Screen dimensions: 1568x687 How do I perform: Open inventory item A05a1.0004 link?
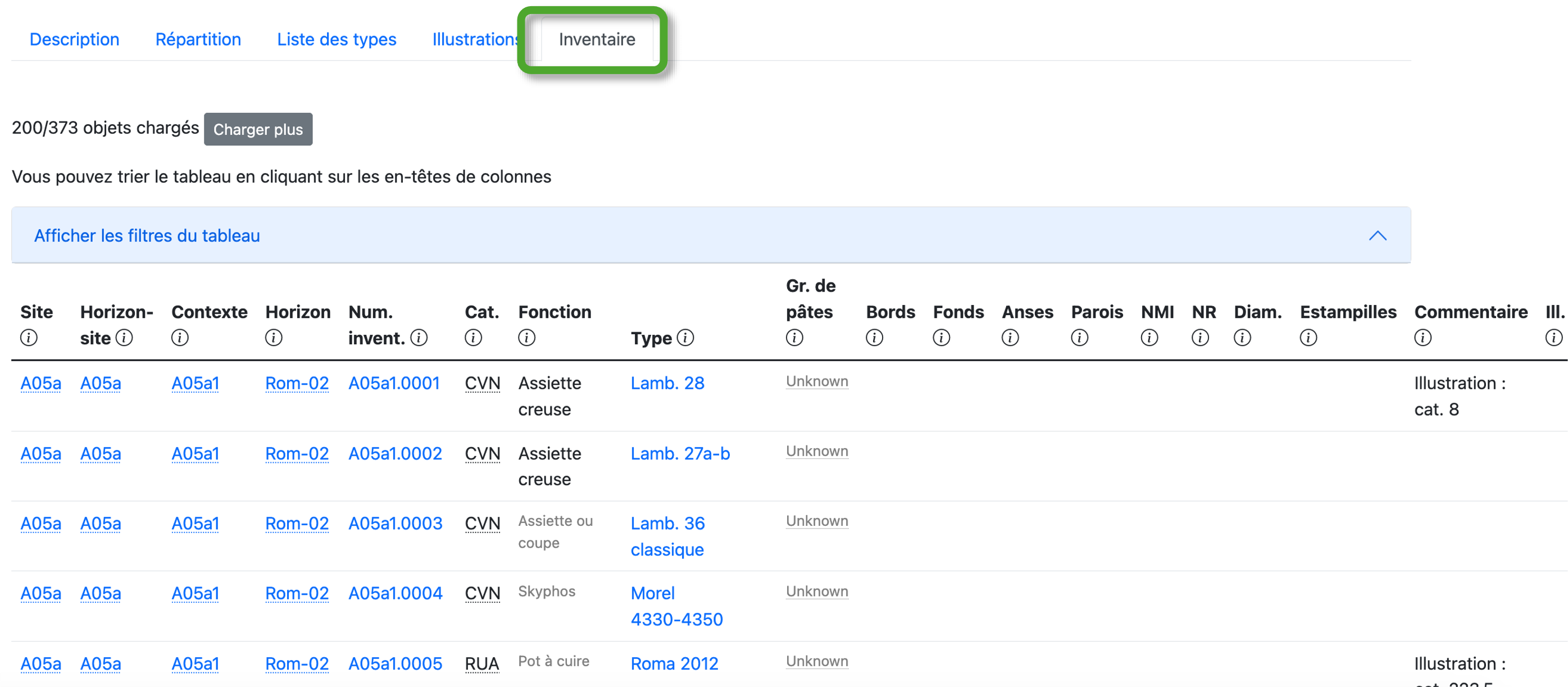pos(395,593)
